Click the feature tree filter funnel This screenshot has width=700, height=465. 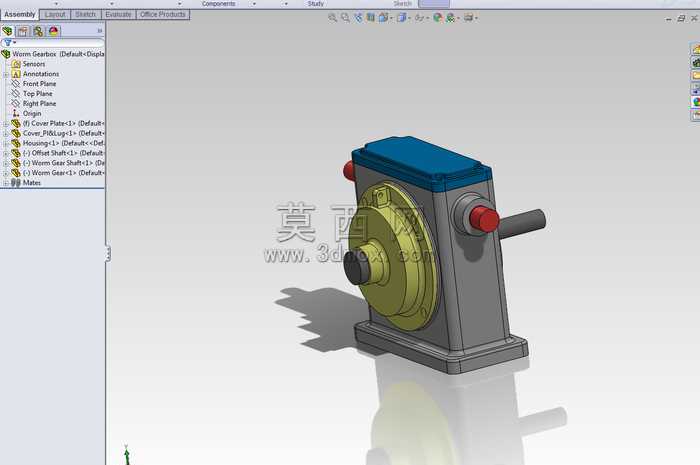click(x=8, y=43)
